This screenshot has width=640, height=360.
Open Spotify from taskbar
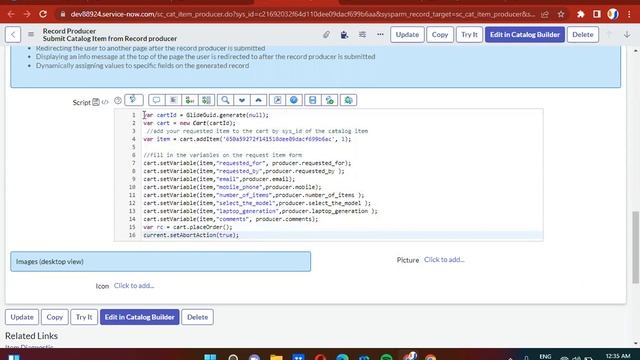[x=387, y=357]
